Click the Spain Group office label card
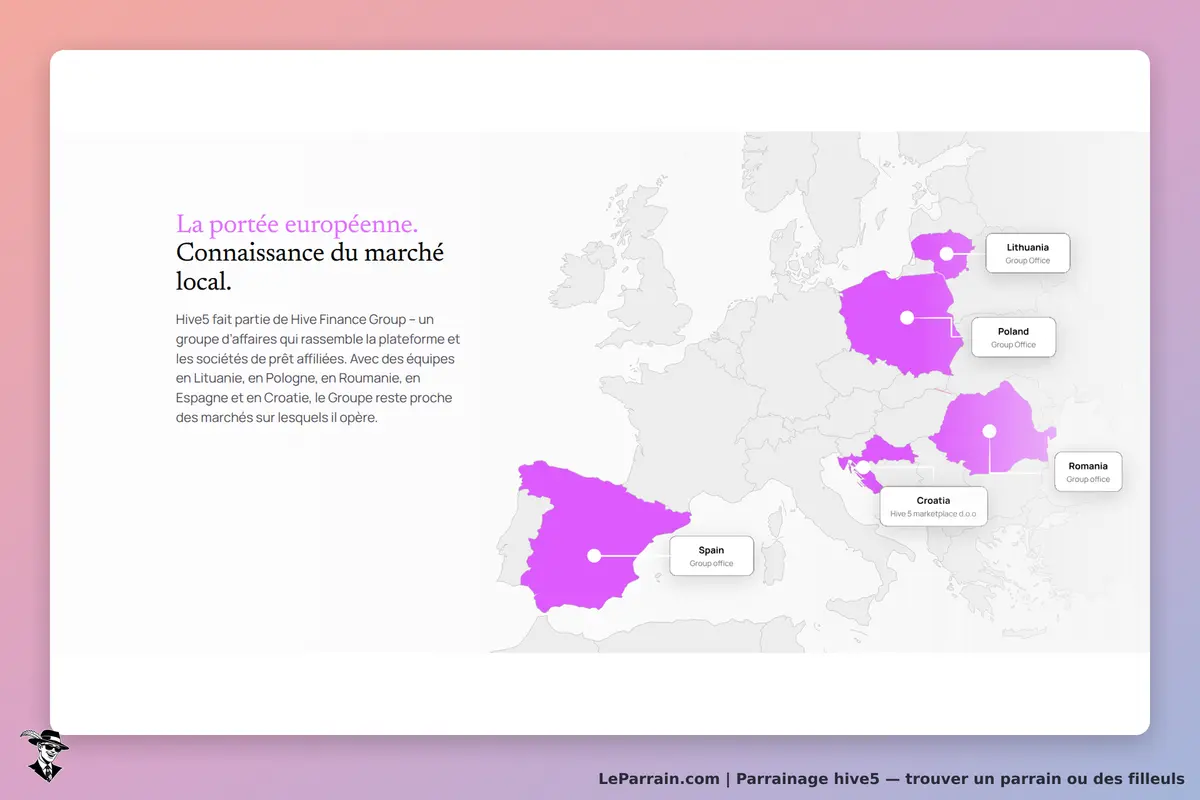This screenshot has height=800, width=1200. [711, 556]
